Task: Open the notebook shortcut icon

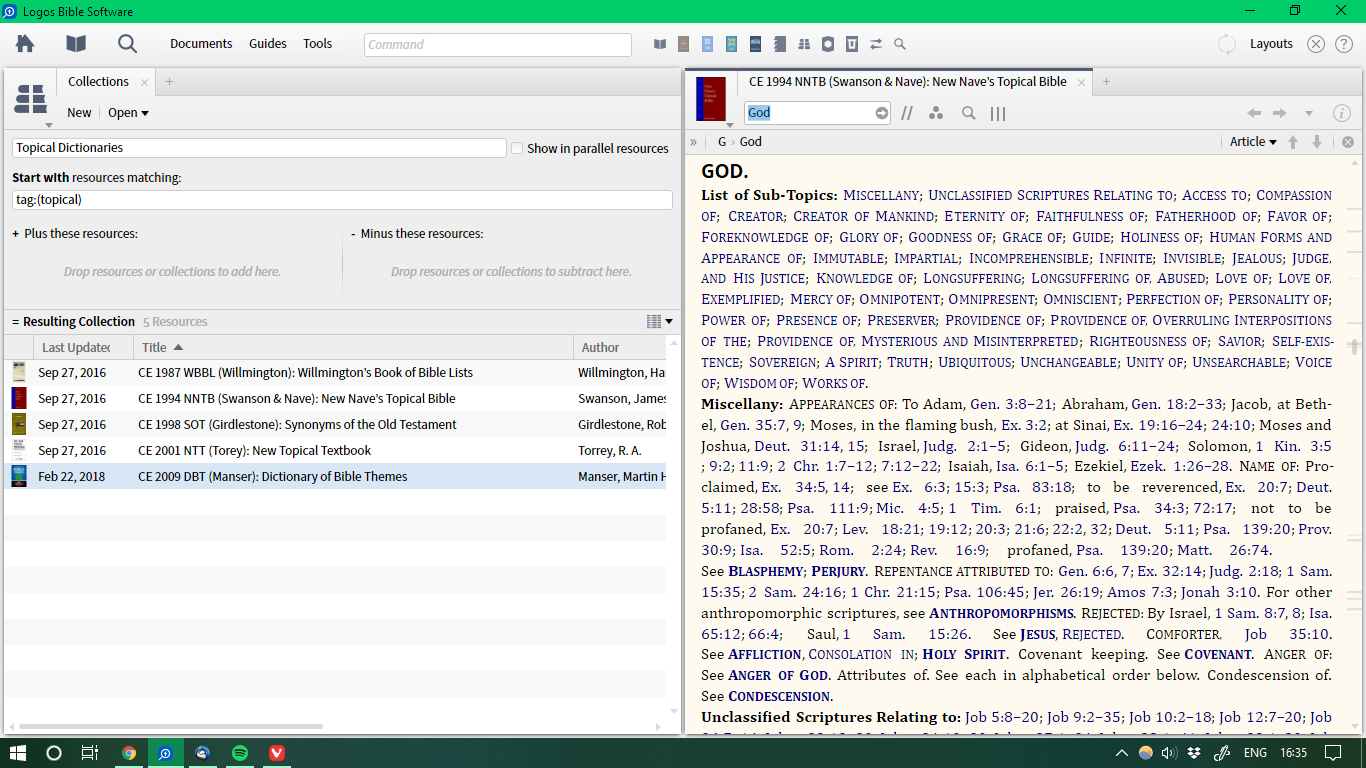Action: (781, 44)
